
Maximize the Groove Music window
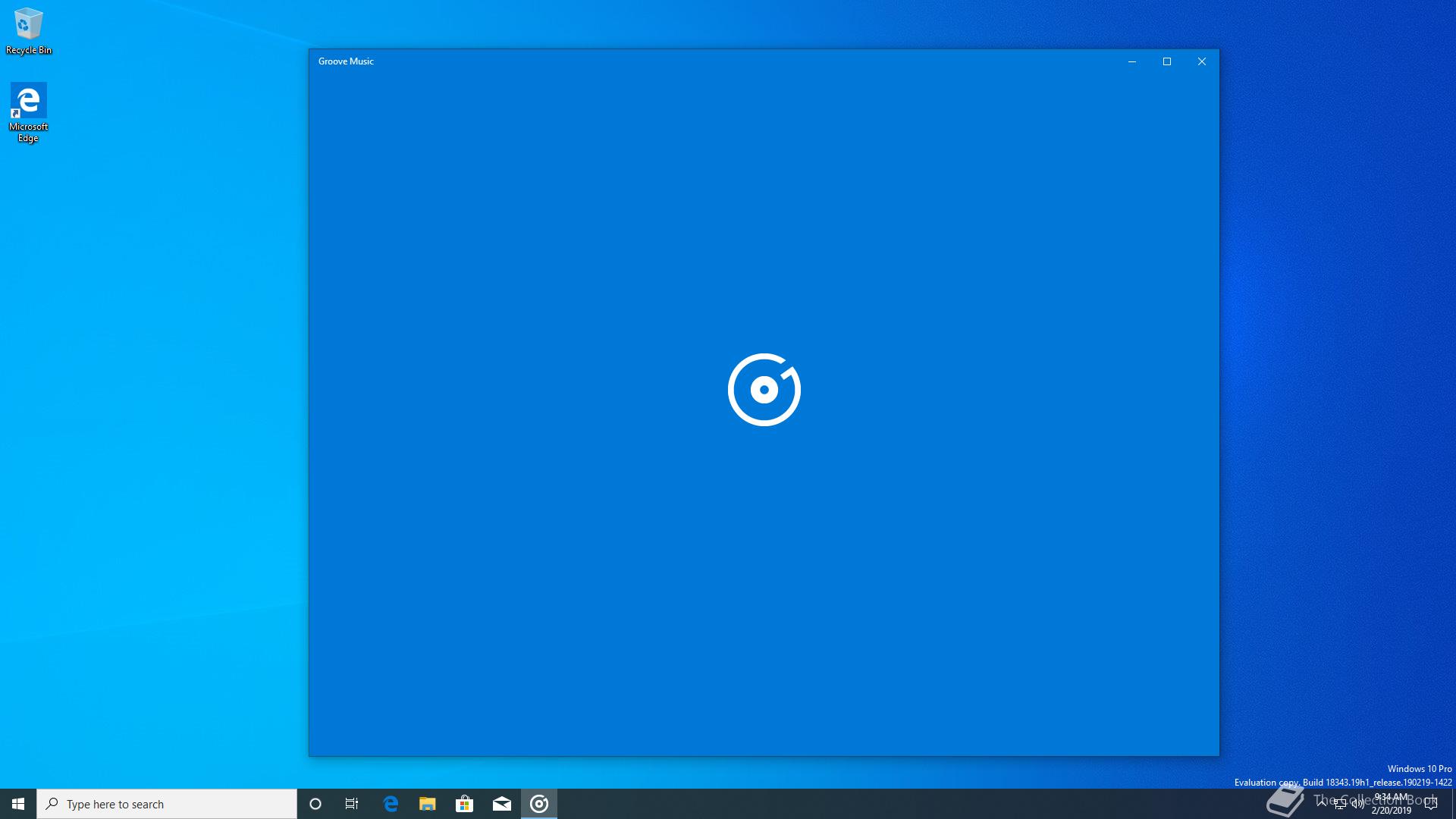(1167, 61)
